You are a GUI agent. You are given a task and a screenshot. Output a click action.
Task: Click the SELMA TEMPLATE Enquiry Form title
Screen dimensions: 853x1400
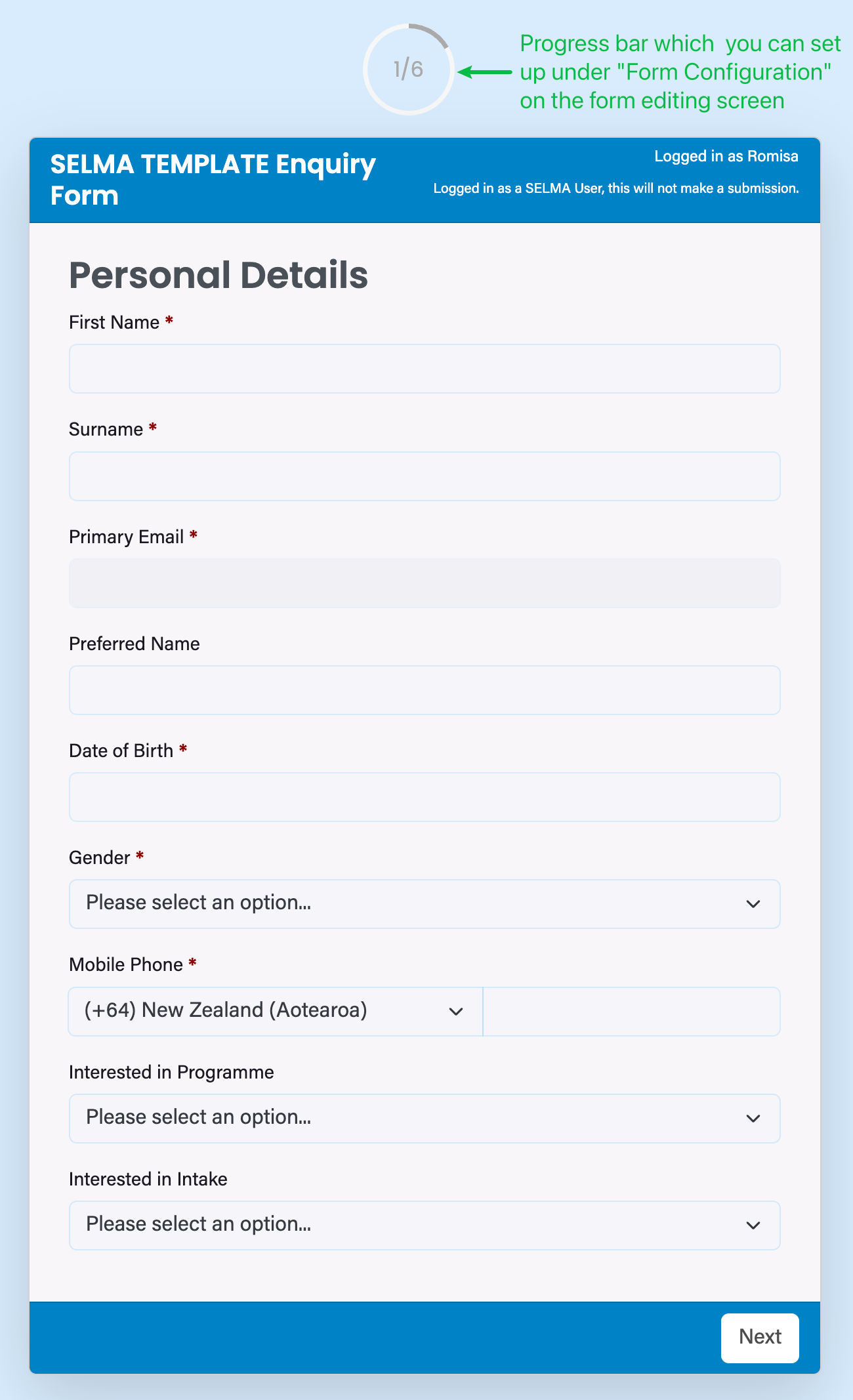[x=213, y=180]
